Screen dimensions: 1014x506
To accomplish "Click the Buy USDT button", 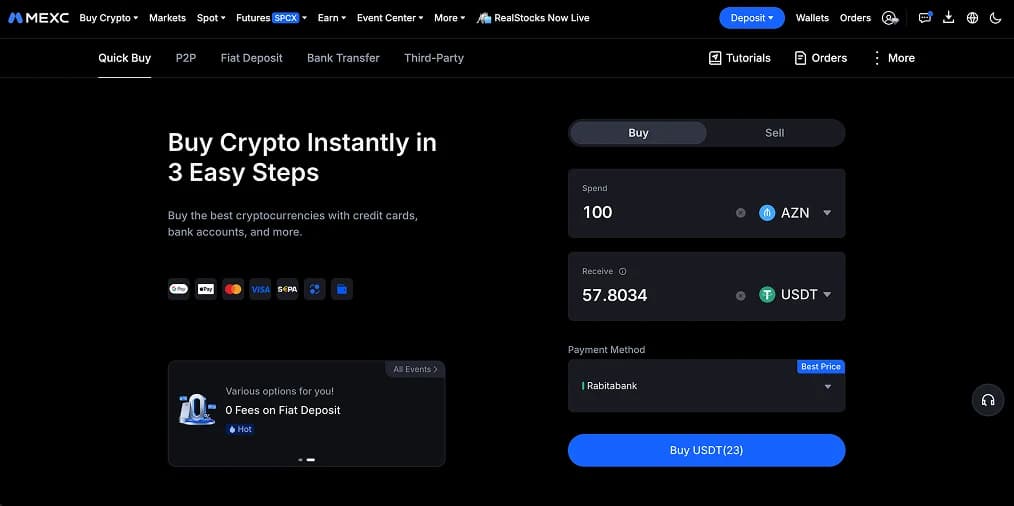I will (x=706, y=450).
